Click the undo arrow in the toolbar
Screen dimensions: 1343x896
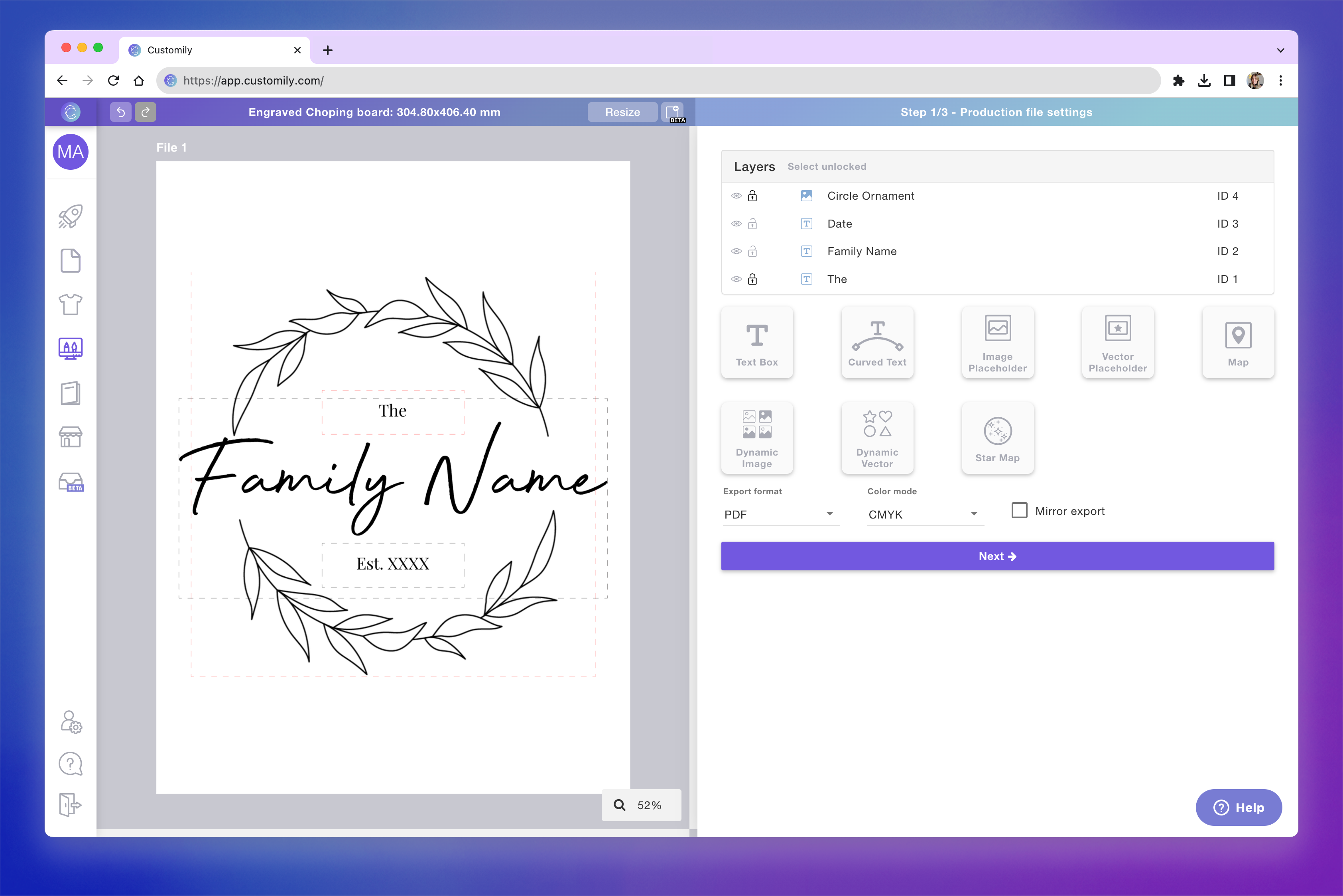click(x=120, y=112)
